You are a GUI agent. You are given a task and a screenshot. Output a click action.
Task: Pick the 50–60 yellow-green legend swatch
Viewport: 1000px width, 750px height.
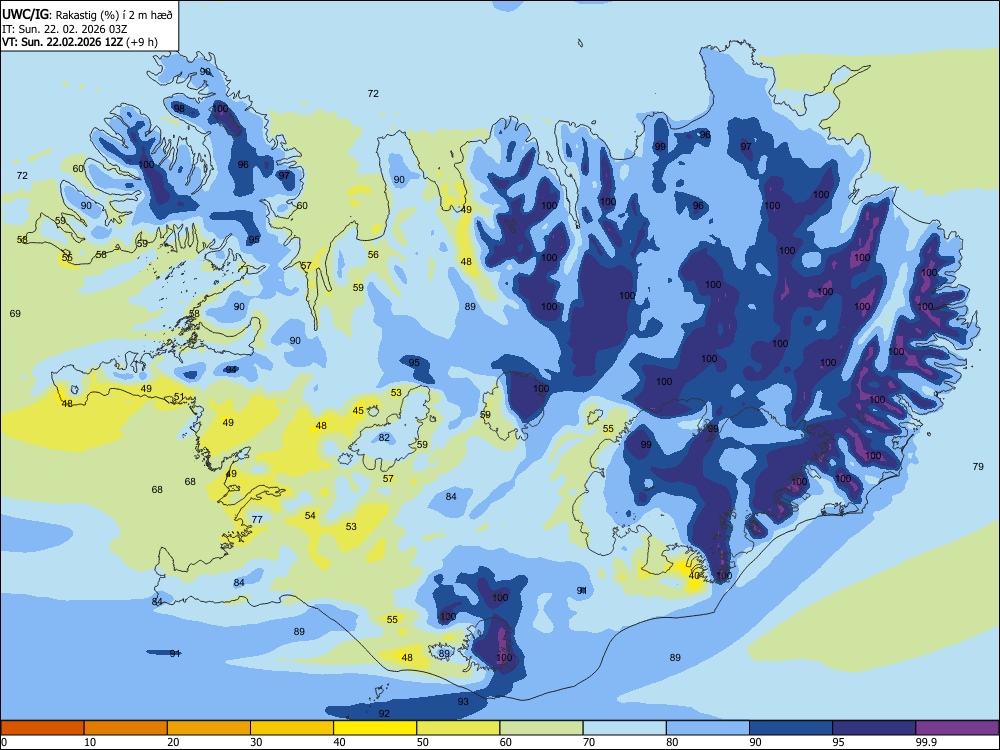(x=458, y=728)
